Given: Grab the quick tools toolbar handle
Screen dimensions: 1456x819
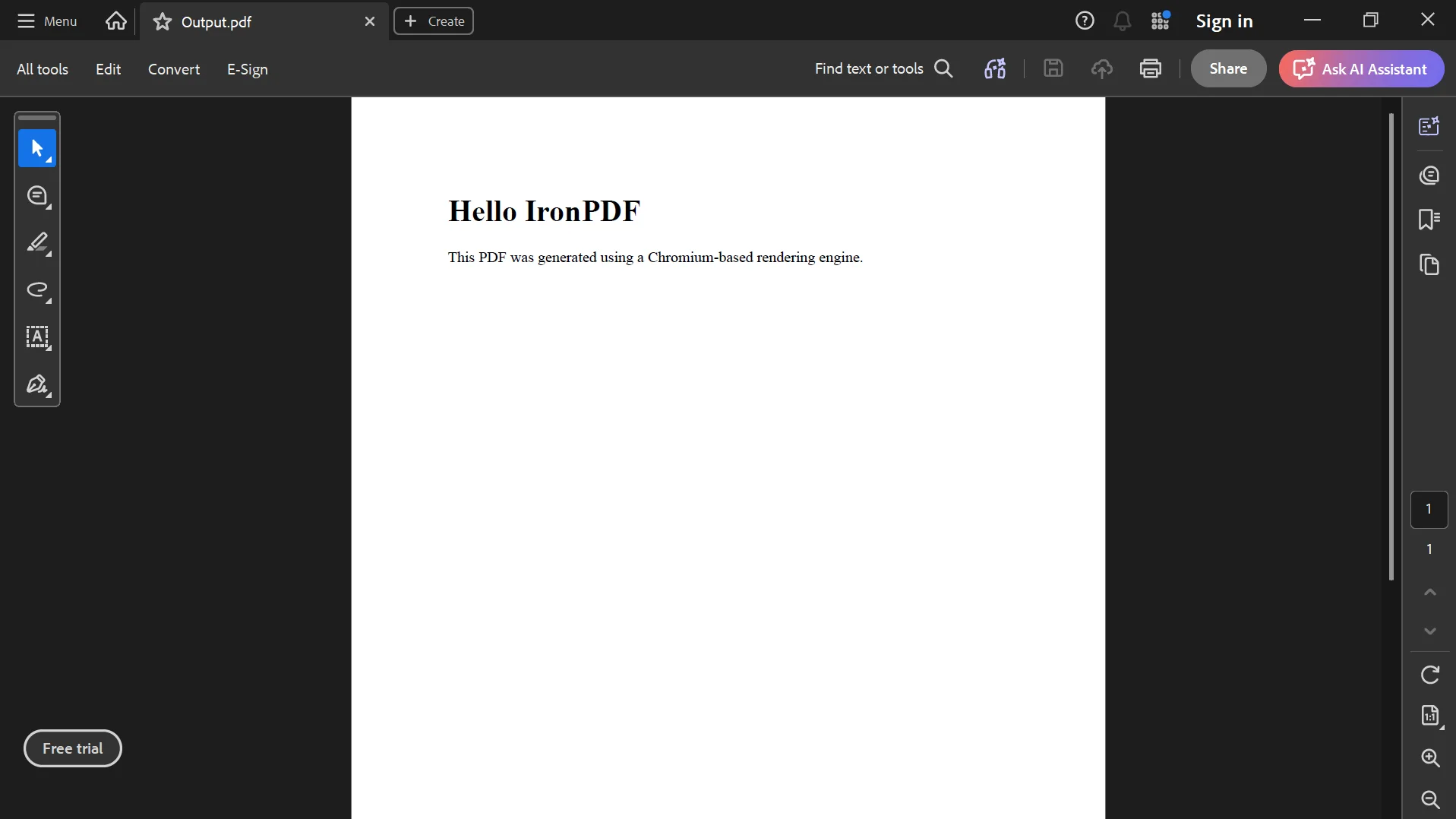Looking at the screenshot, I should [x=37, y=118].
